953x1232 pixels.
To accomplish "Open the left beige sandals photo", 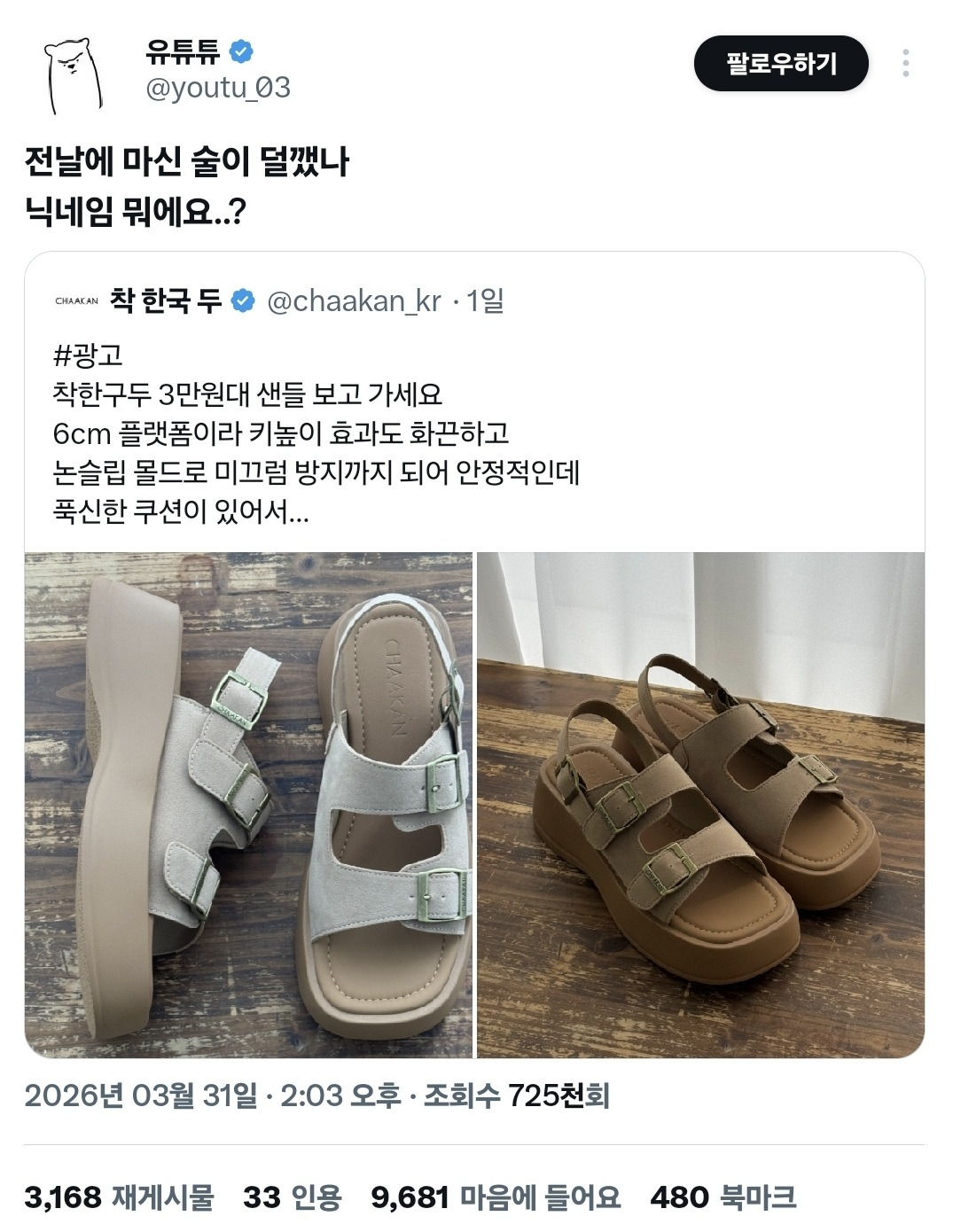I will 248,805.
